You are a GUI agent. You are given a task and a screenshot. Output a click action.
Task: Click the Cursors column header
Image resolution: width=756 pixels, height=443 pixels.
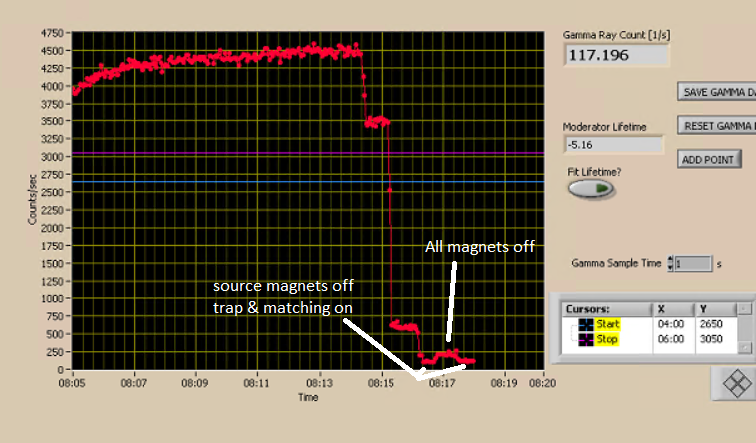pyautogui.click(x=607, y=309)
